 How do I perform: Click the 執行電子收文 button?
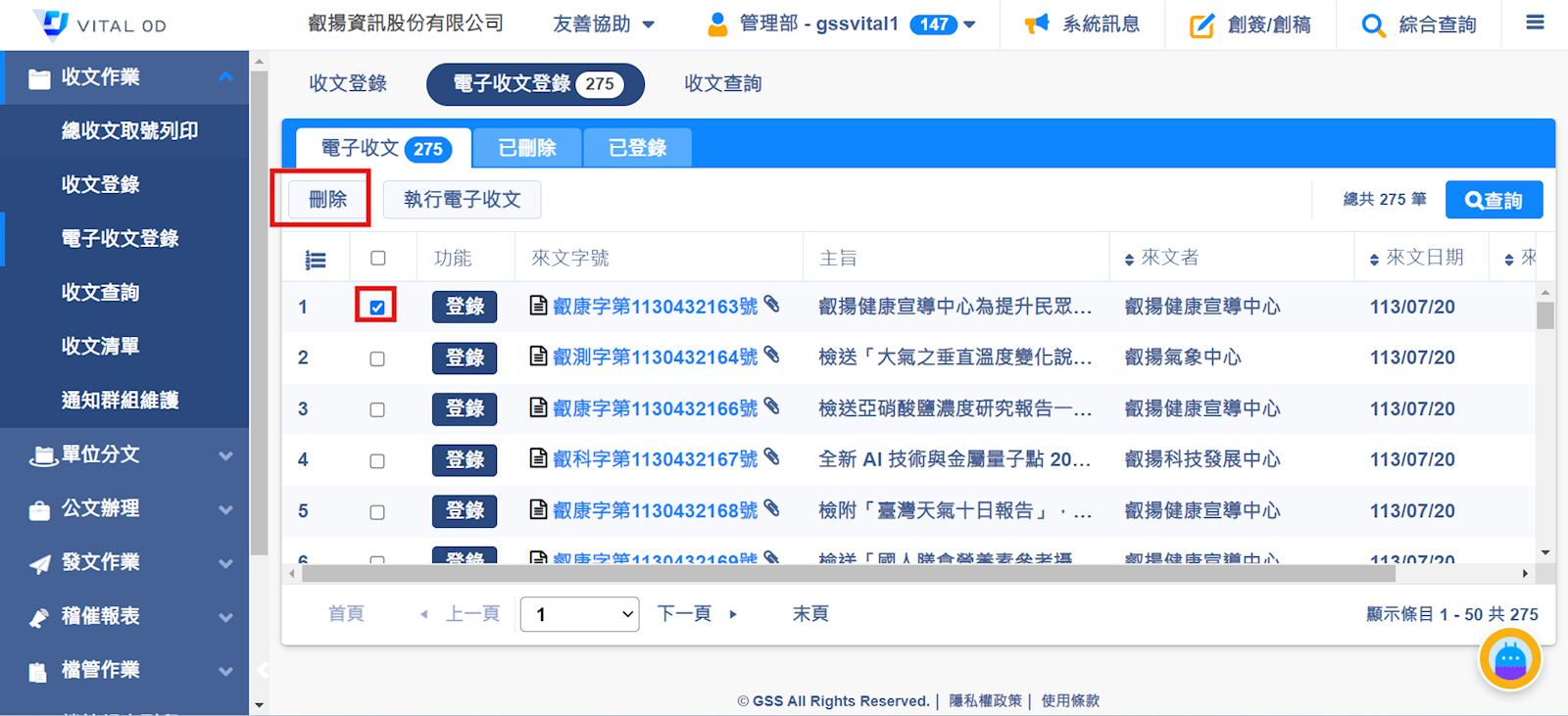[x=462, y=200]
